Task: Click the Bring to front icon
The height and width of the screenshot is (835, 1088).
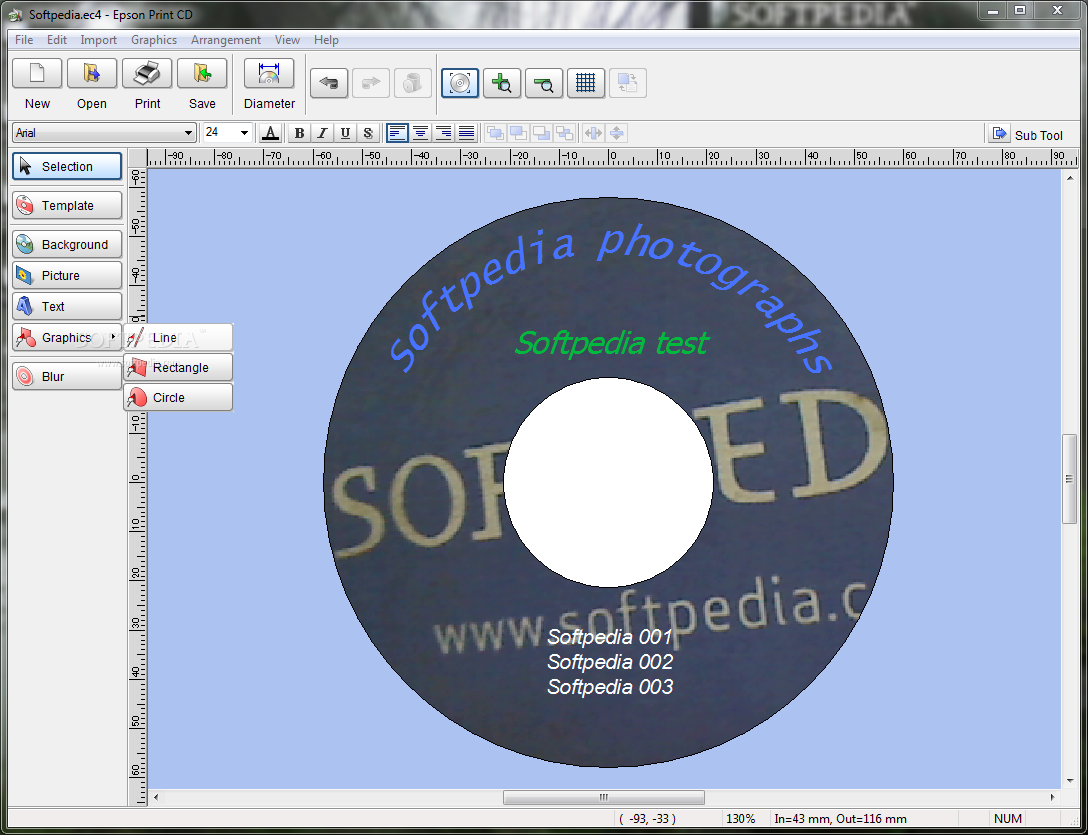Action: [x=495, y=133]
